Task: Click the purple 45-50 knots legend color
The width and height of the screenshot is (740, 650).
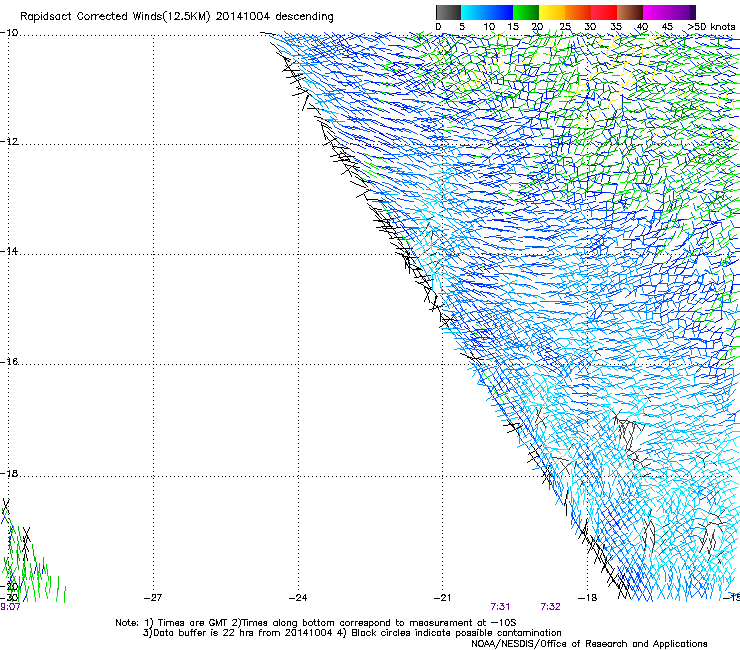Action: tap(682, 12)
